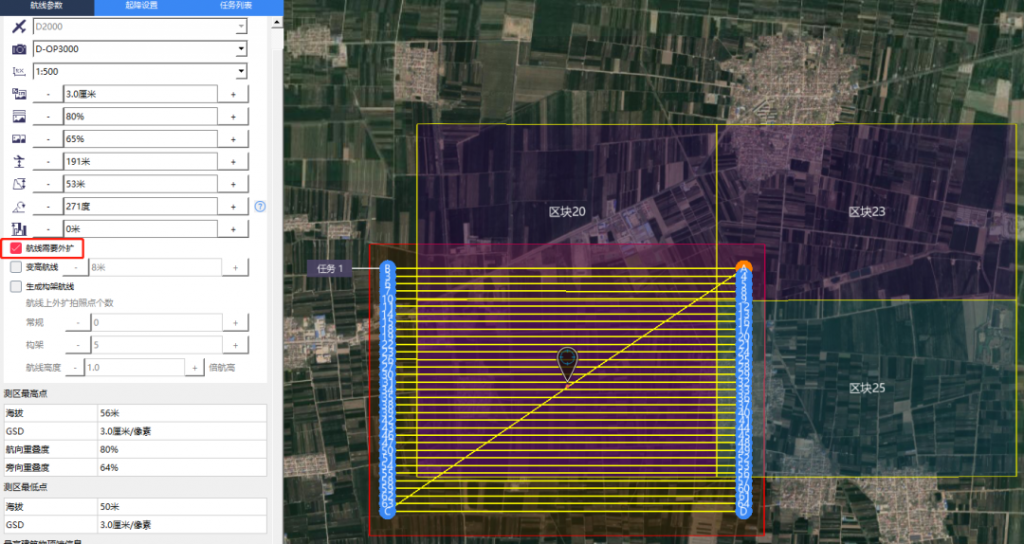The image size is (1024, 544).
Task: Increase the 65% side overlap with plus
Action: click(233, 139)
